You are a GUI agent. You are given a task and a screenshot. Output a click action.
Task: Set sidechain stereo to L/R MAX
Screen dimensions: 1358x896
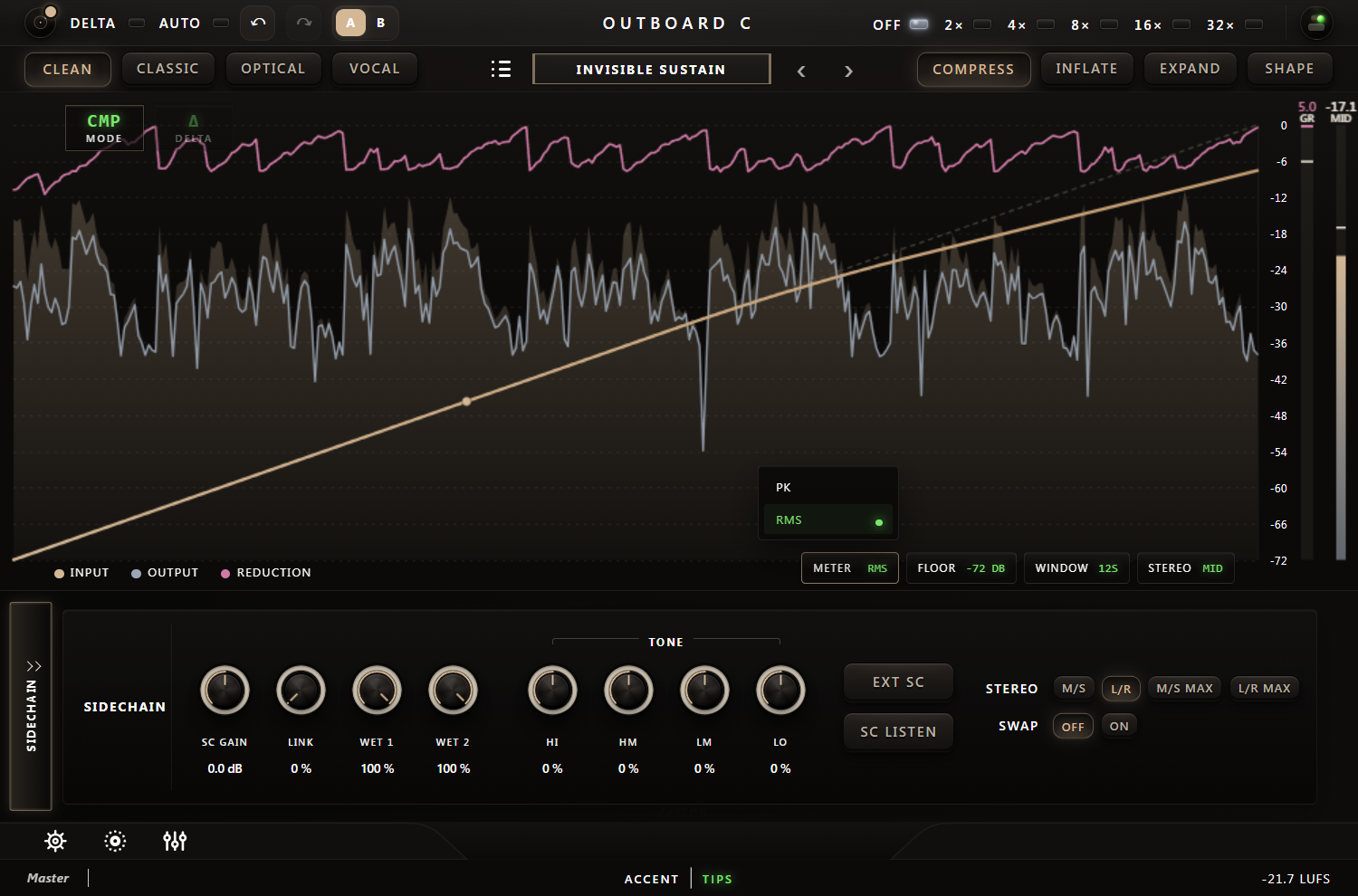tap(1264, 689)
